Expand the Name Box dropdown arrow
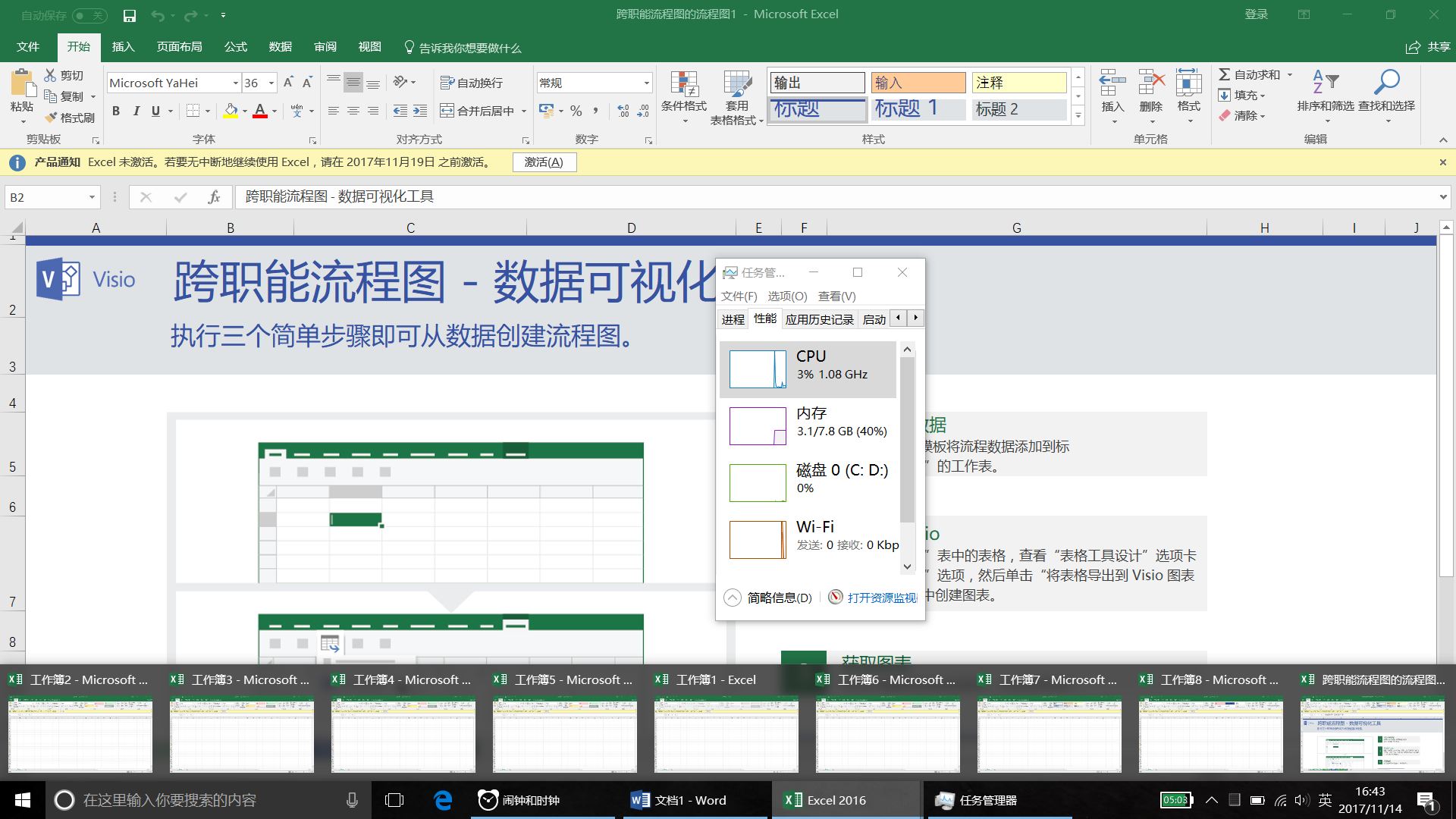This screenshot has height=819, width=1456. tap(92, 197)
